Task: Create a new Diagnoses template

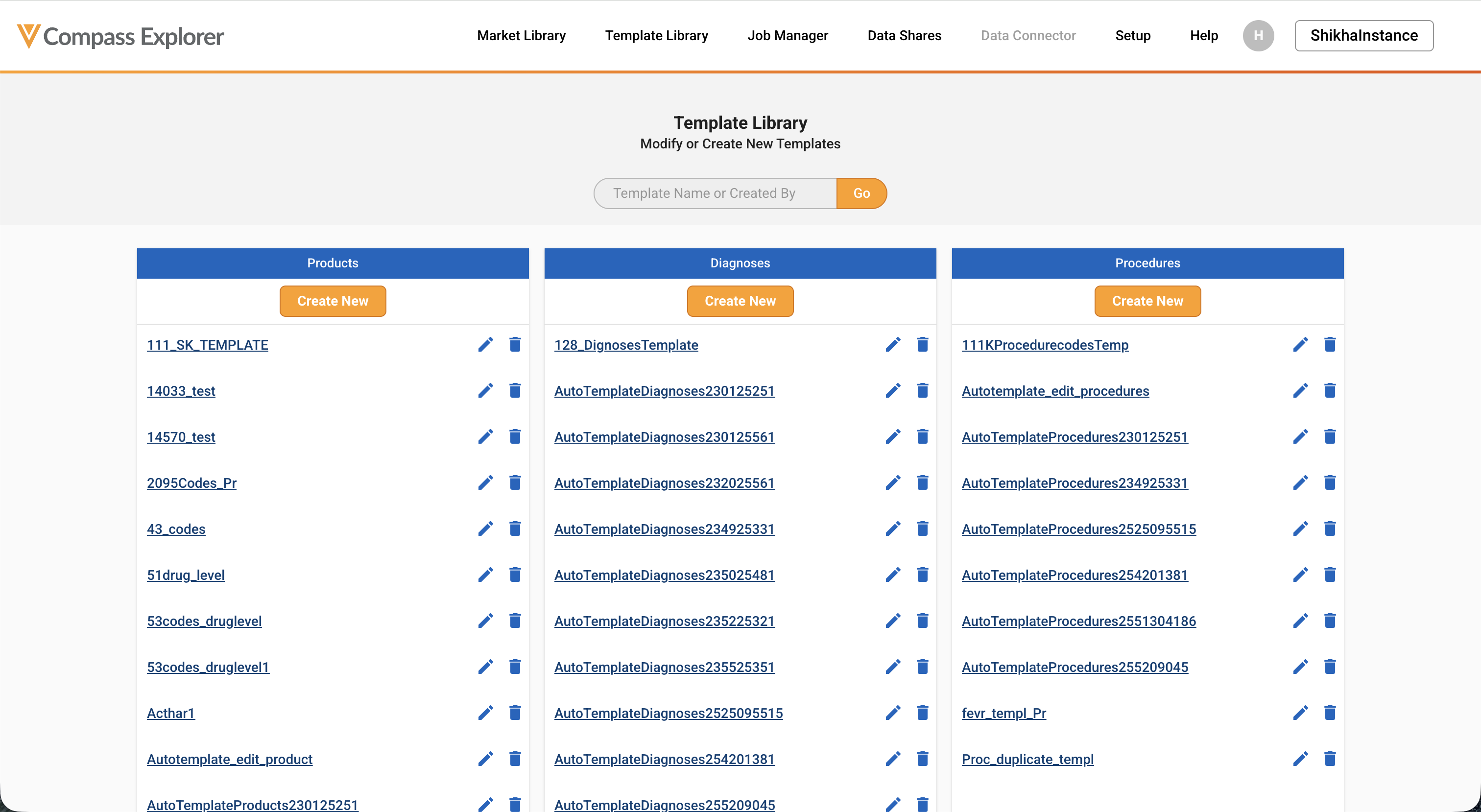Action: (x=740, y=301)
